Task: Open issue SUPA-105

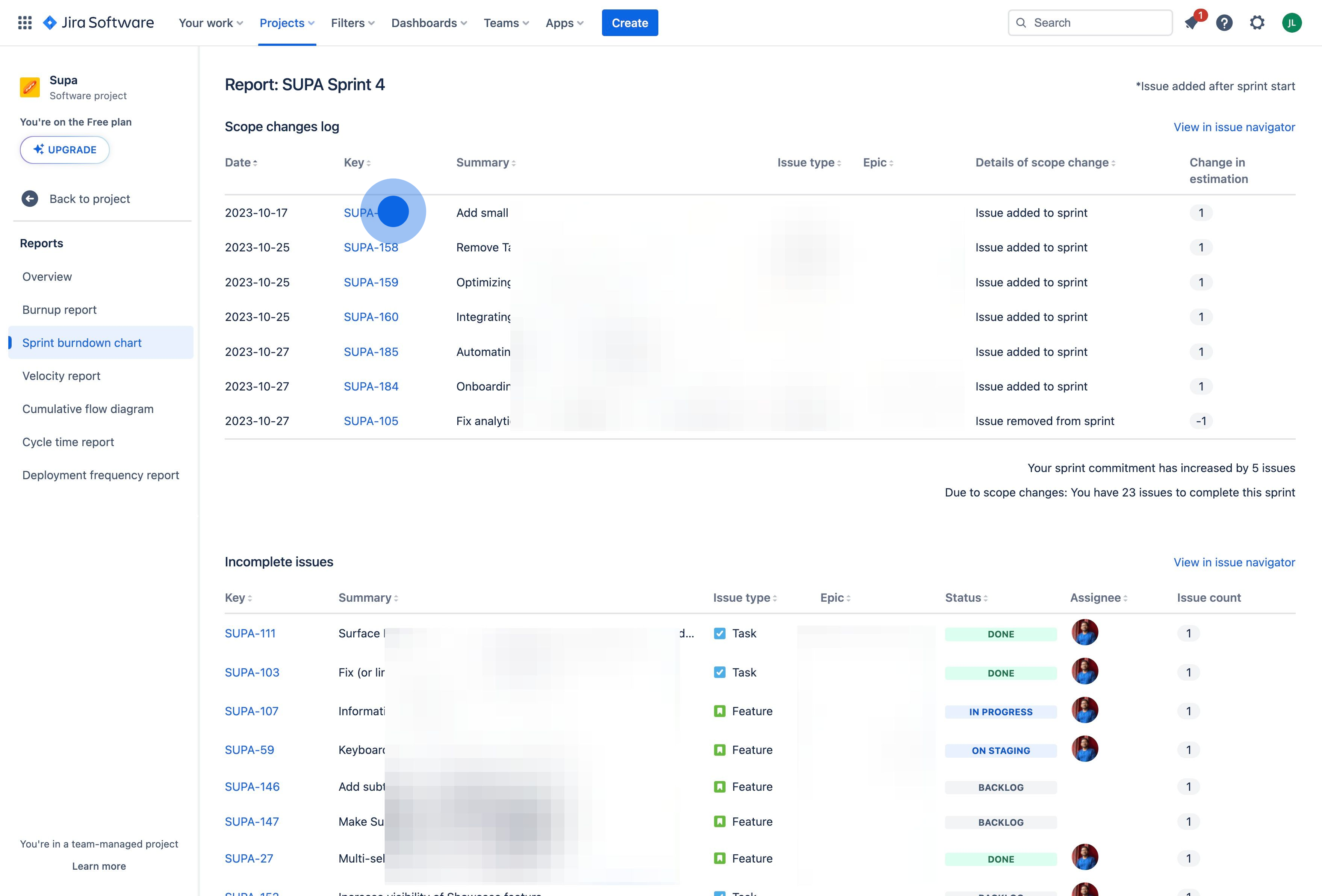Action: pyautogui.click(x=371, y=421)
